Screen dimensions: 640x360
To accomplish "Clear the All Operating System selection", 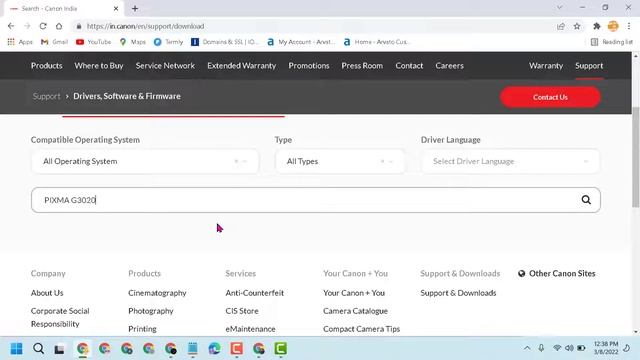I will coord(236,161).
